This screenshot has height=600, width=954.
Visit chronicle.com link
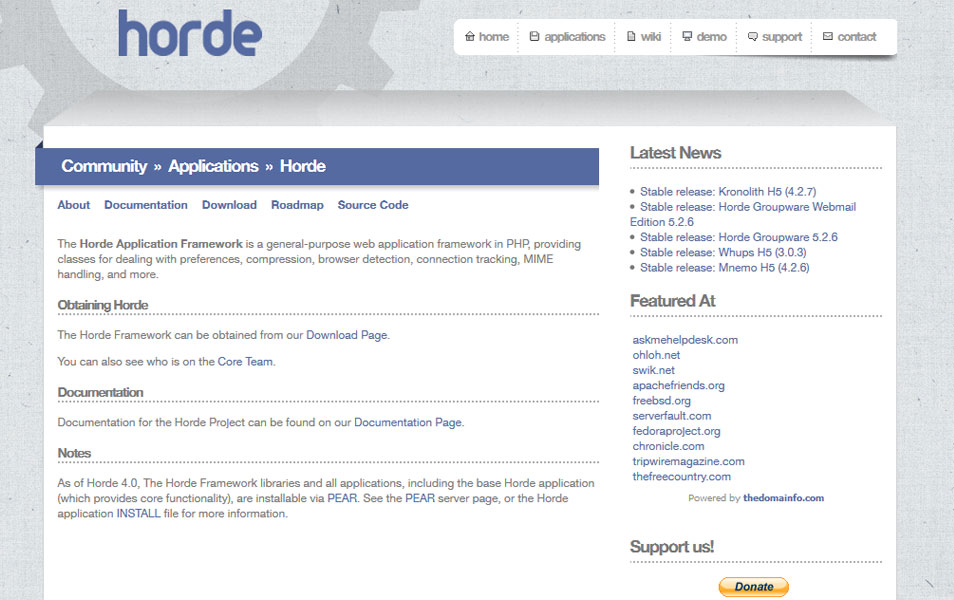668,447
